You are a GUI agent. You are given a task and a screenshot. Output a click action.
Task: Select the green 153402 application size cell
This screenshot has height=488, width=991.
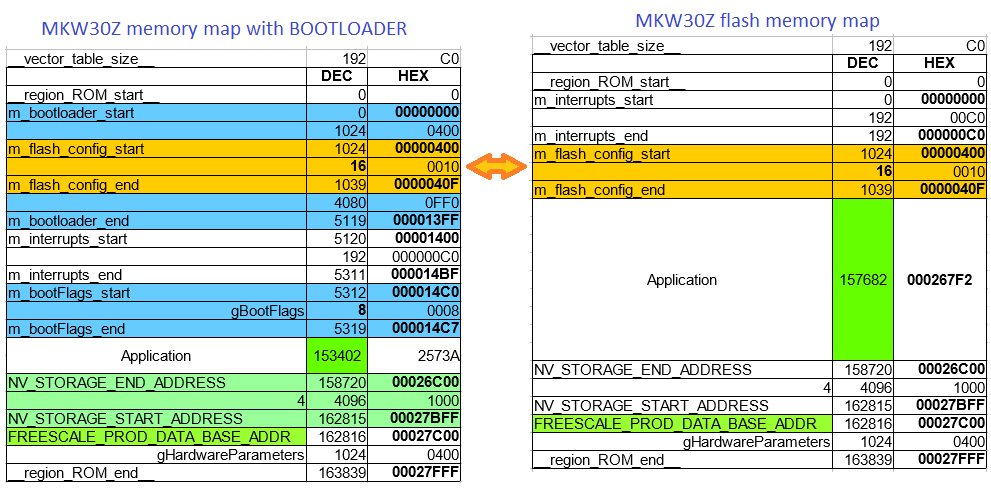coord(337,356)
